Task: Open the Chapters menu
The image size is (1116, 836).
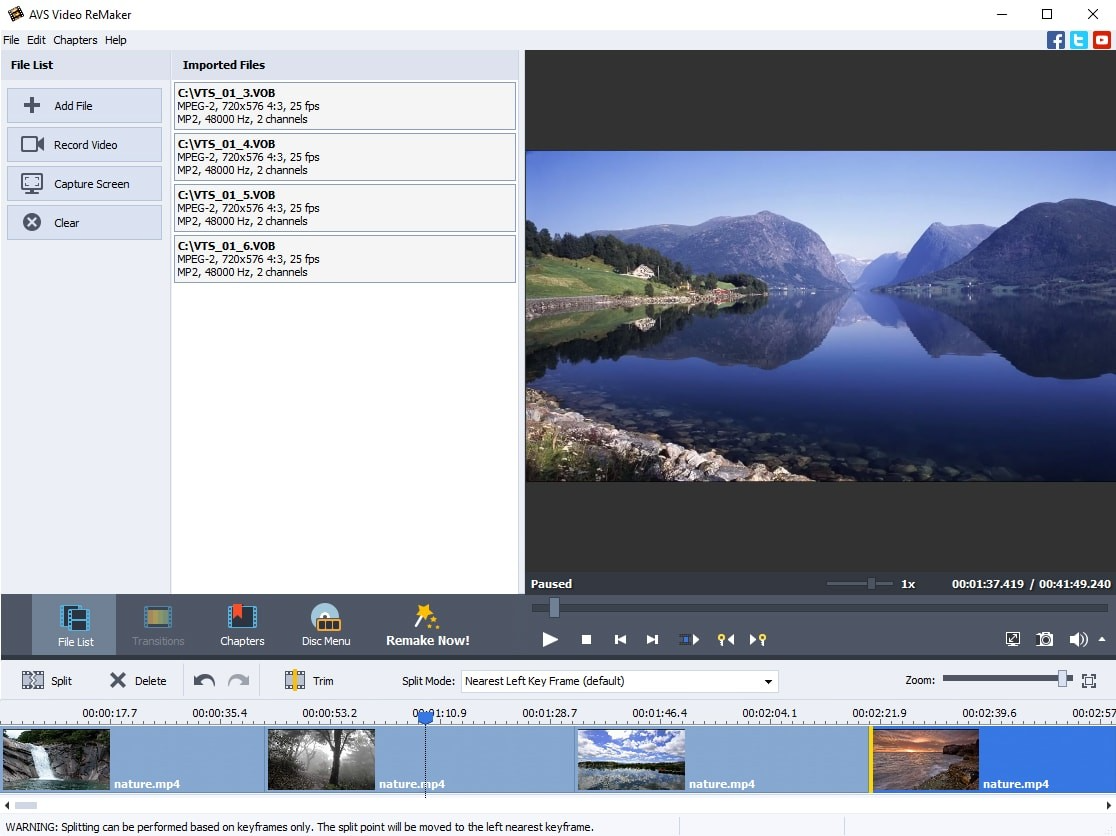Action: pos(75,40)
